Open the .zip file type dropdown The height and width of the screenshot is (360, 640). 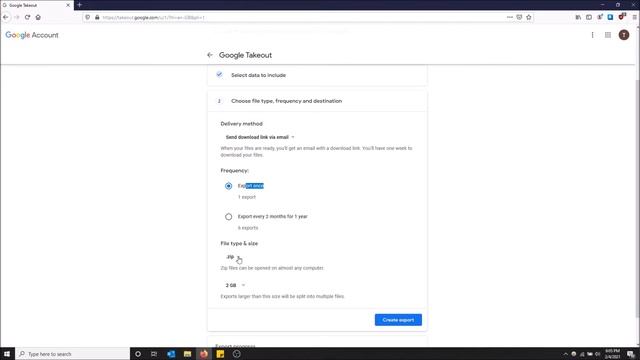233,257
